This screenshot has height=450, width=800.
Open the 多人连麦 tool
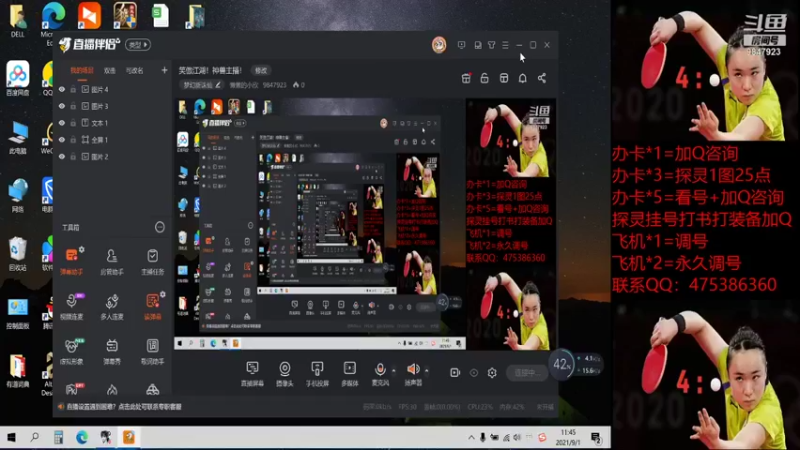112,306
